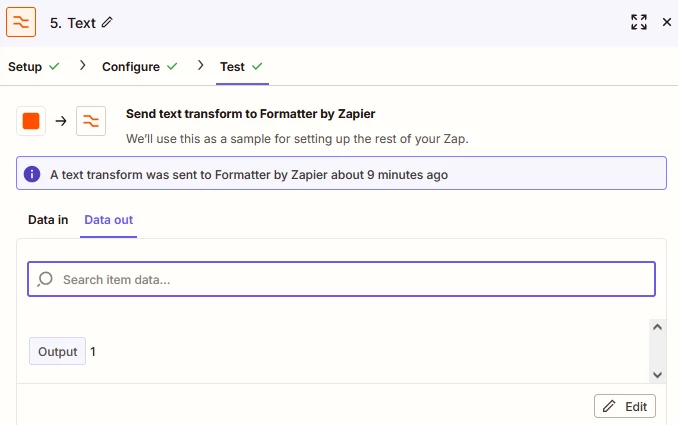The height and width of the screenshot is (425, 678).
Task: Focus the Search item data field
Action: tap(342, 279)
